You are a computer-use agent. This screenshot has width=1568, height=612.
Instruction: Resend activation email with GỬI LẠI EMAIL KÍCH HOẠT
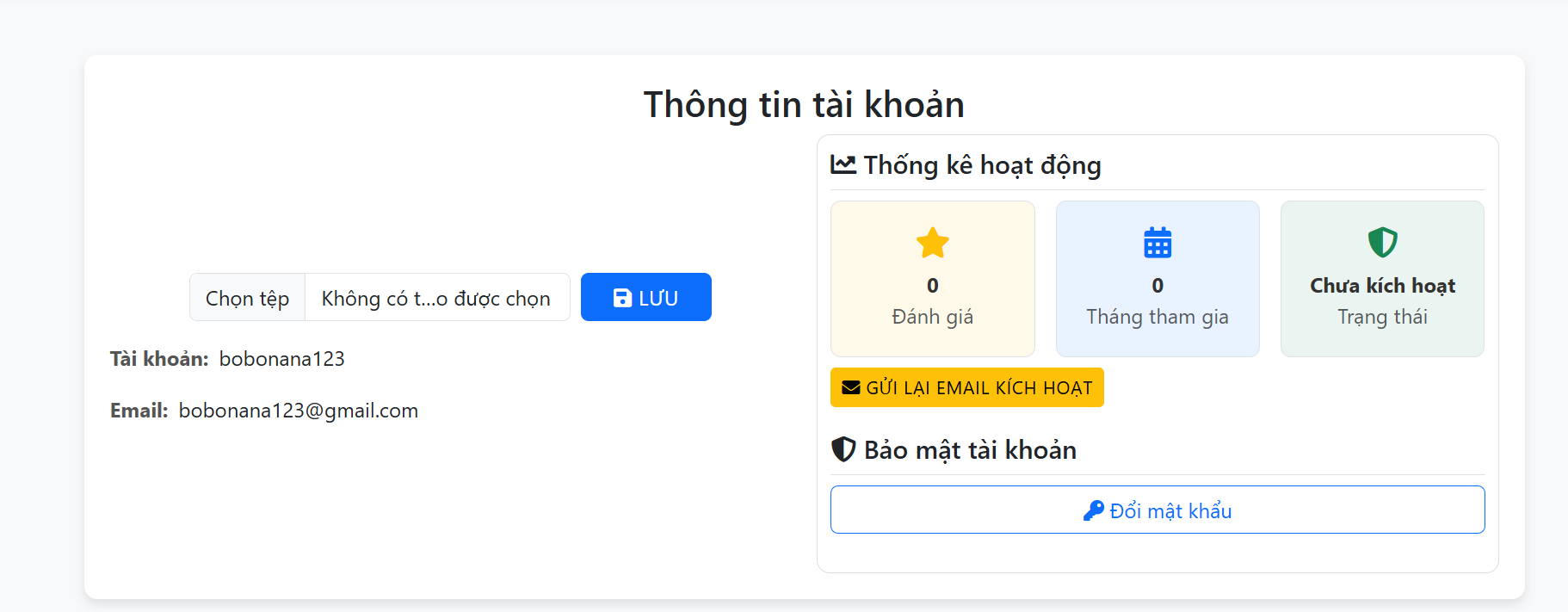coord(966,387)
